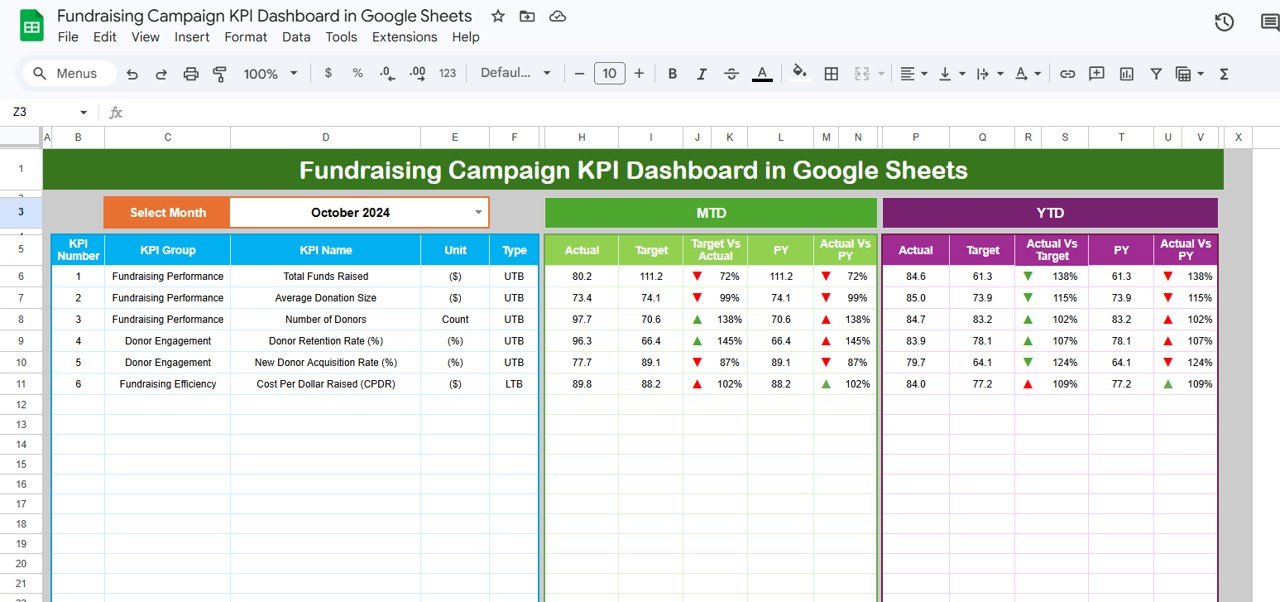Star this spreadsheet document
Image resolution: width=1280 pixels, height=602 pixels.
497,16
